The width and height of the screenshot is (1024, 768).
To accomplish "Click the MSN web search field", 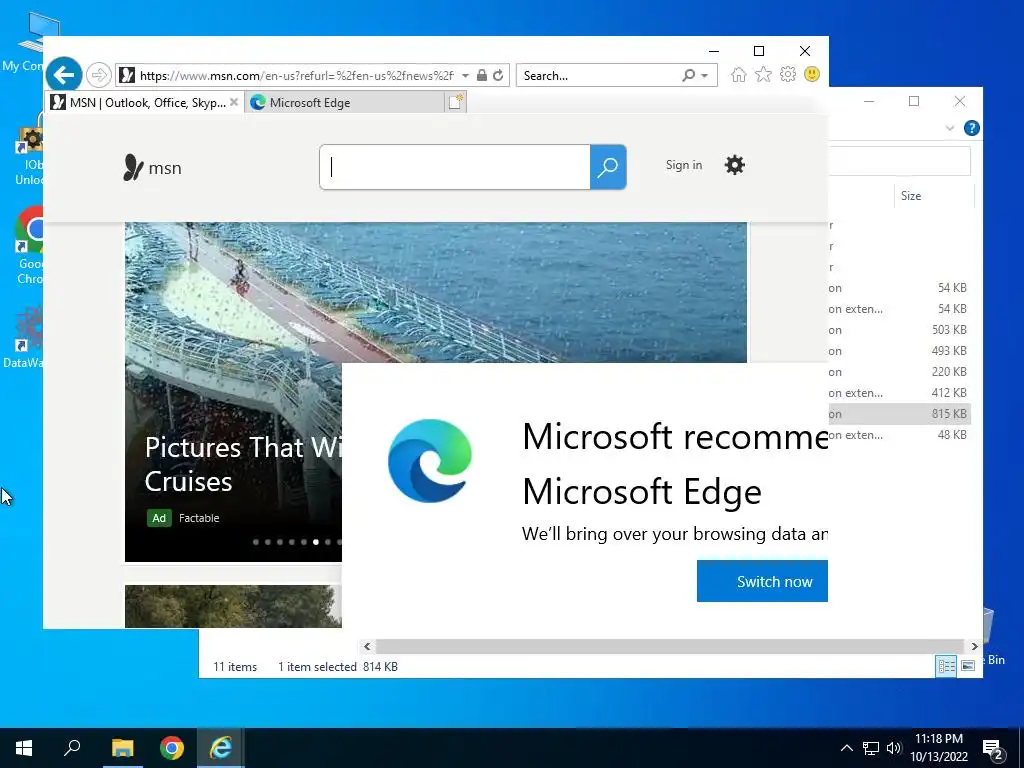I will (455, 167).
